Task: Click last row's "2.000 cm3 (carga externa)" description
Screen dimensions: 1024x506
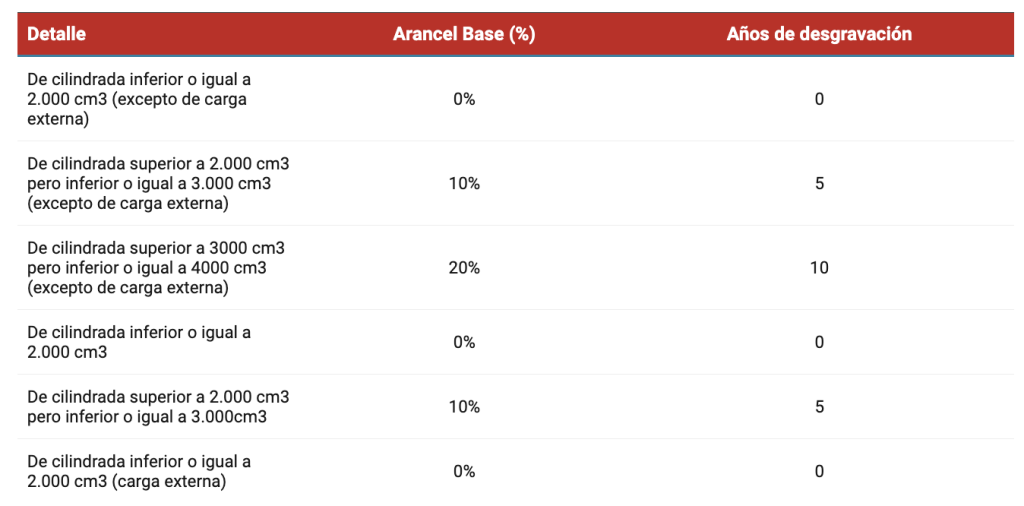Action: [138, 471]
